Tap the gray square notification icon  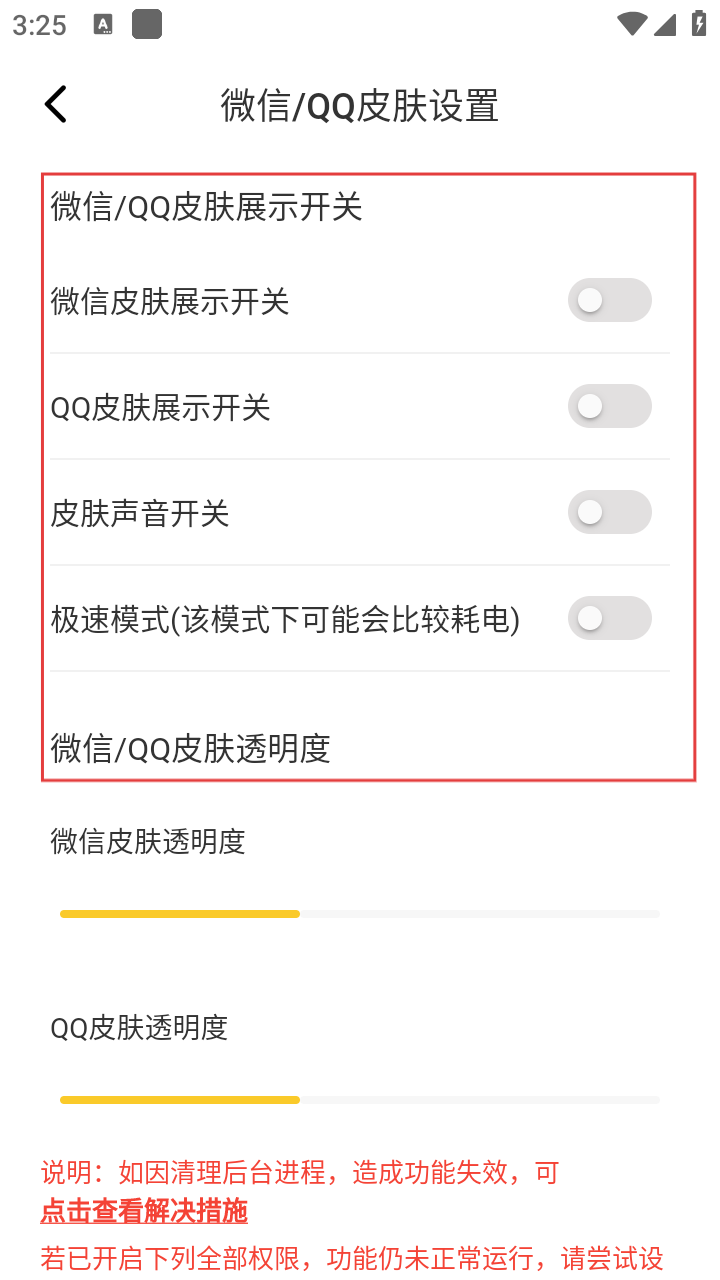tap(147, 25)
